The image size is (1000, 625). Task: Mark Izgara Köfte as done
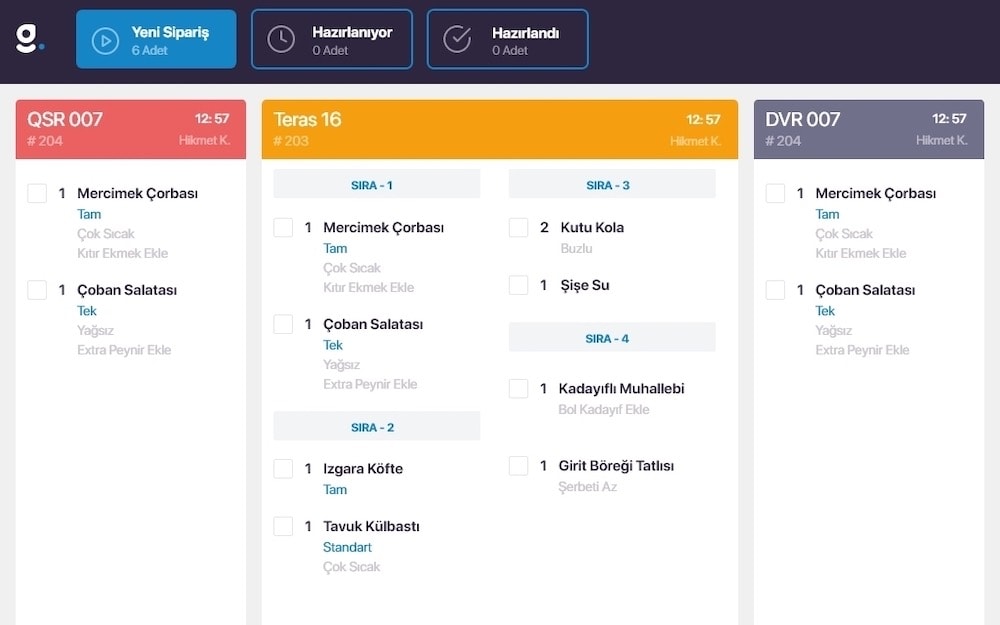[283, 469]
